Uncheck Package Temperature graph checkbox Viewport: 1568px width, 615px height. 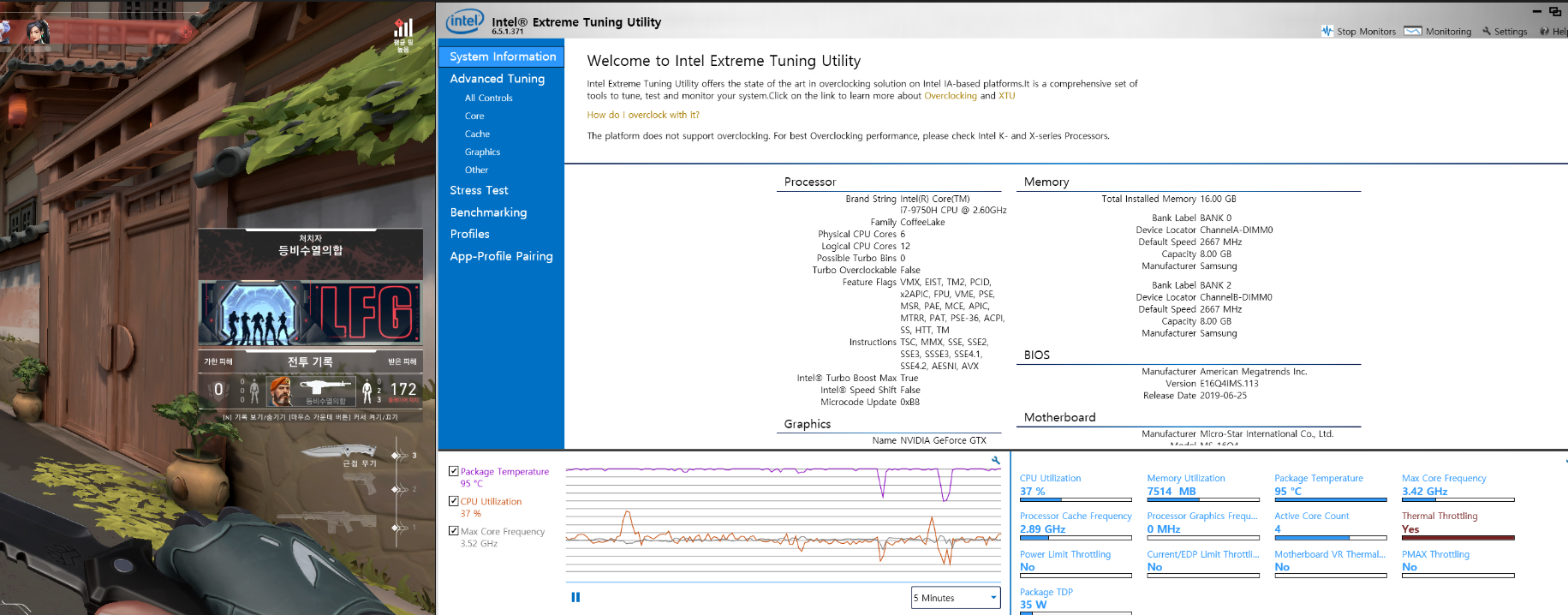click(453, 471)
